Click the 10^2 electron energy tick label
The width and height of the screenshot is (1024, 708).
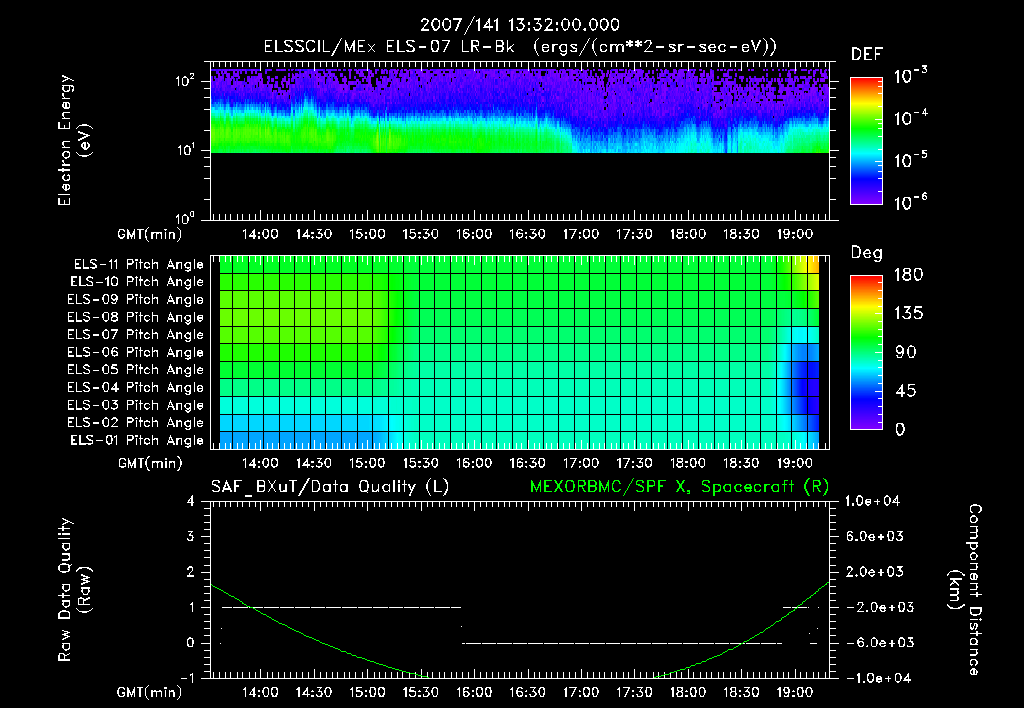click(186, 80)
